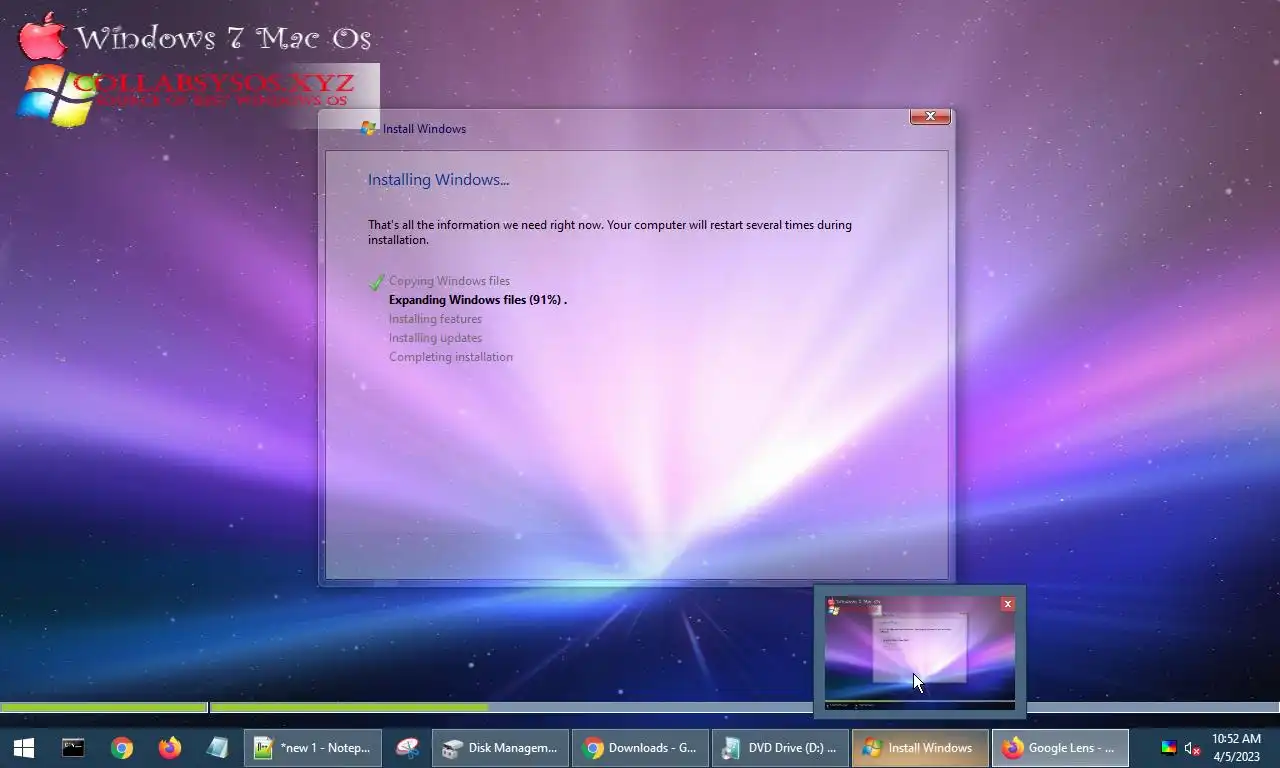This screenshot has width=1280, height=768.
Task: Click the Install Windows preview thumbnail
Action: (920, 653)
